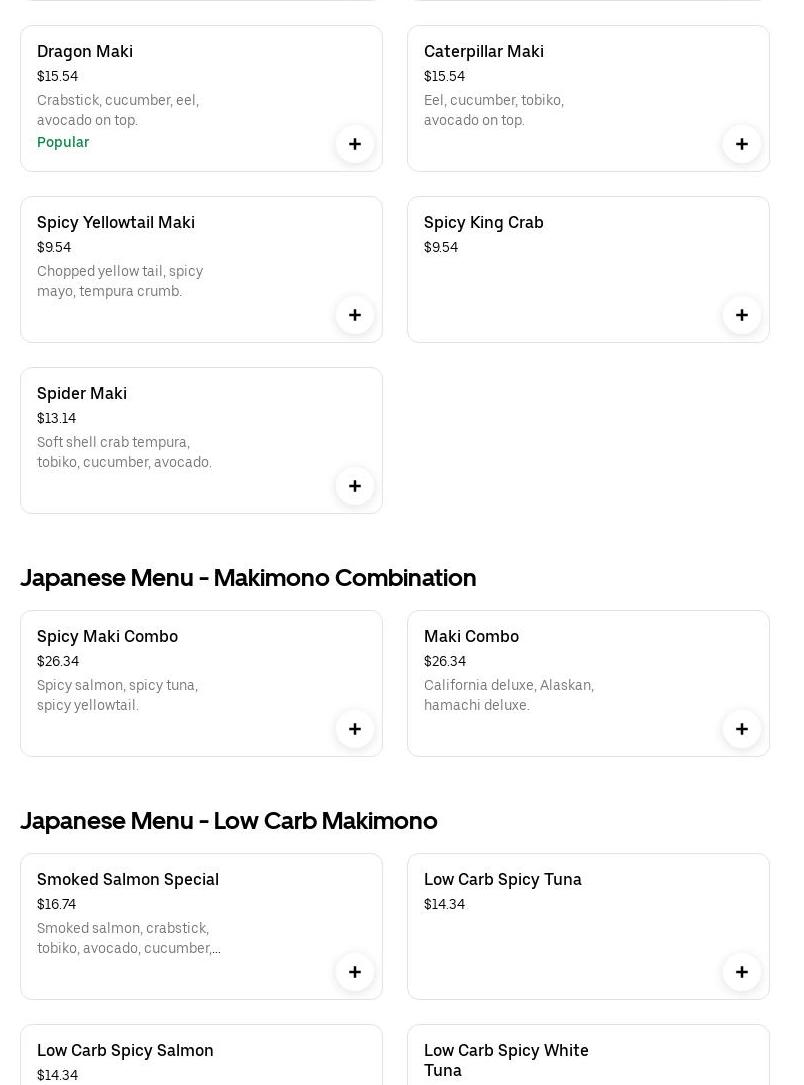This screenshot has width=804, height=1085.
Task: Add Dragon Maki with plus icon
Action: pos(355,144)
